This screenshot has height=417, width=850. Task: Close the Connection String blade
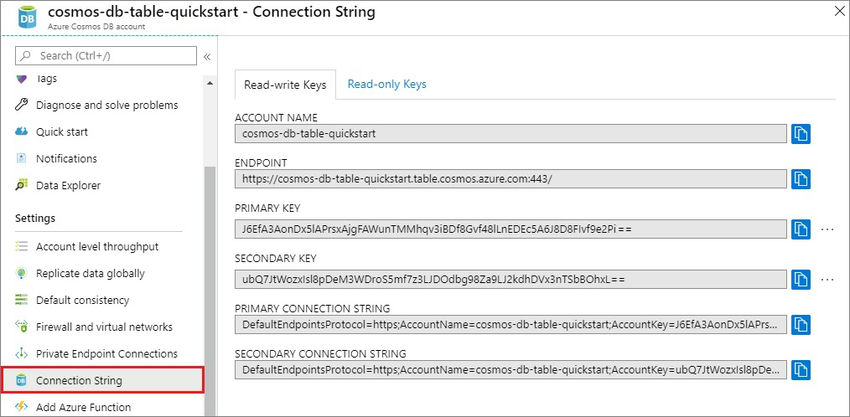click(x=839, y=11)
